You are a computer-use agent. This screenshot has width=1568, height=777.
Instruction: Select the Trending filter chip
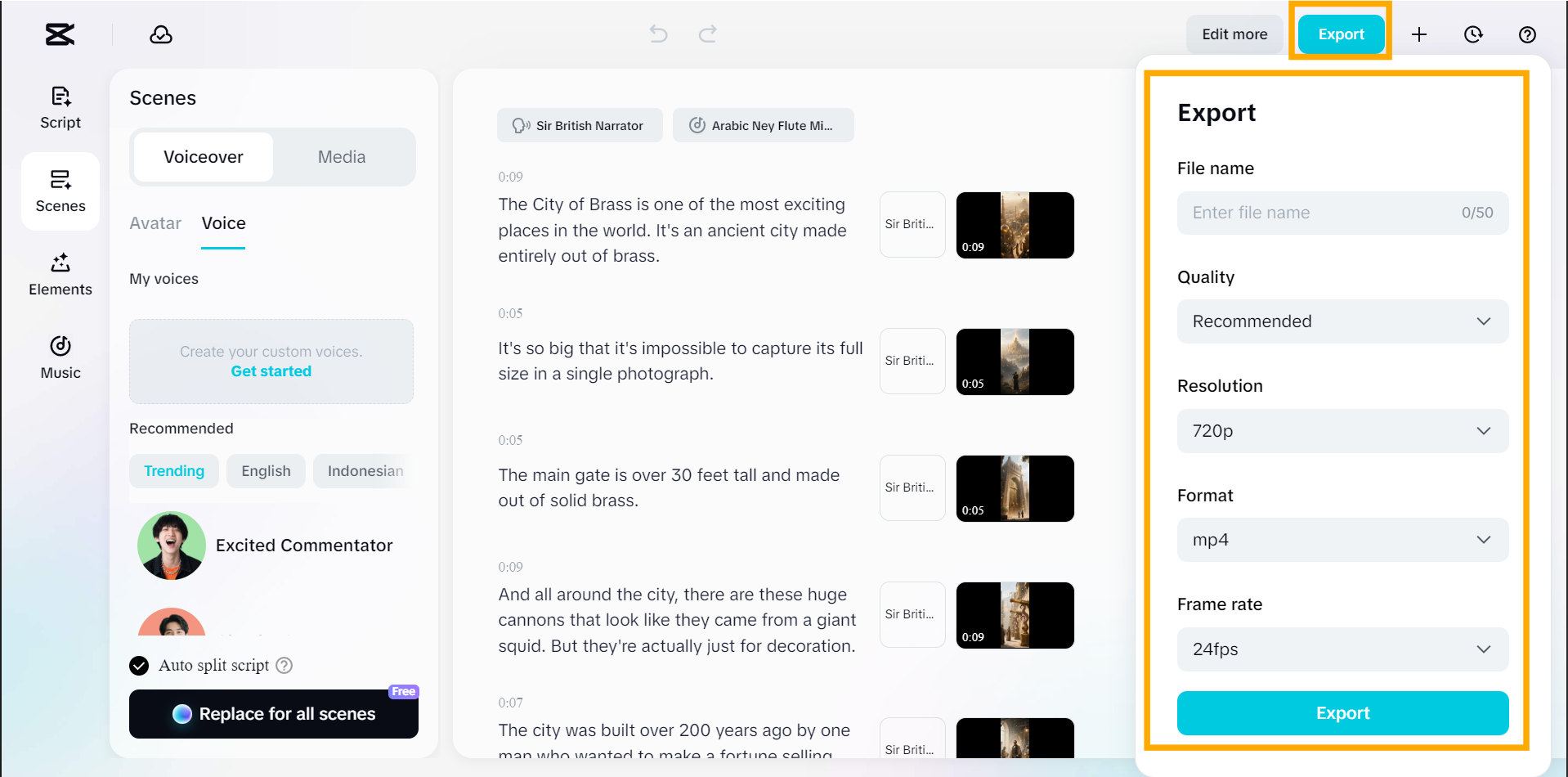point(174,471)
